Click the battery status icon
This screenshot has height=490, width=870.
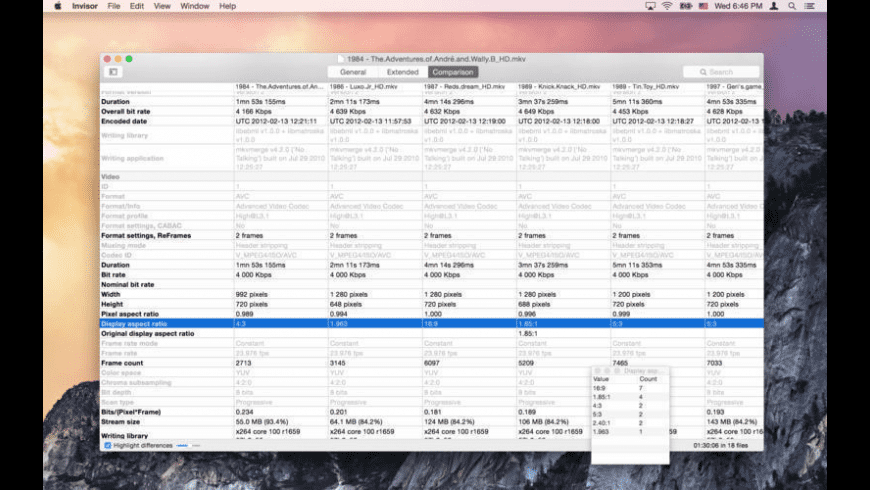point(686,6)
